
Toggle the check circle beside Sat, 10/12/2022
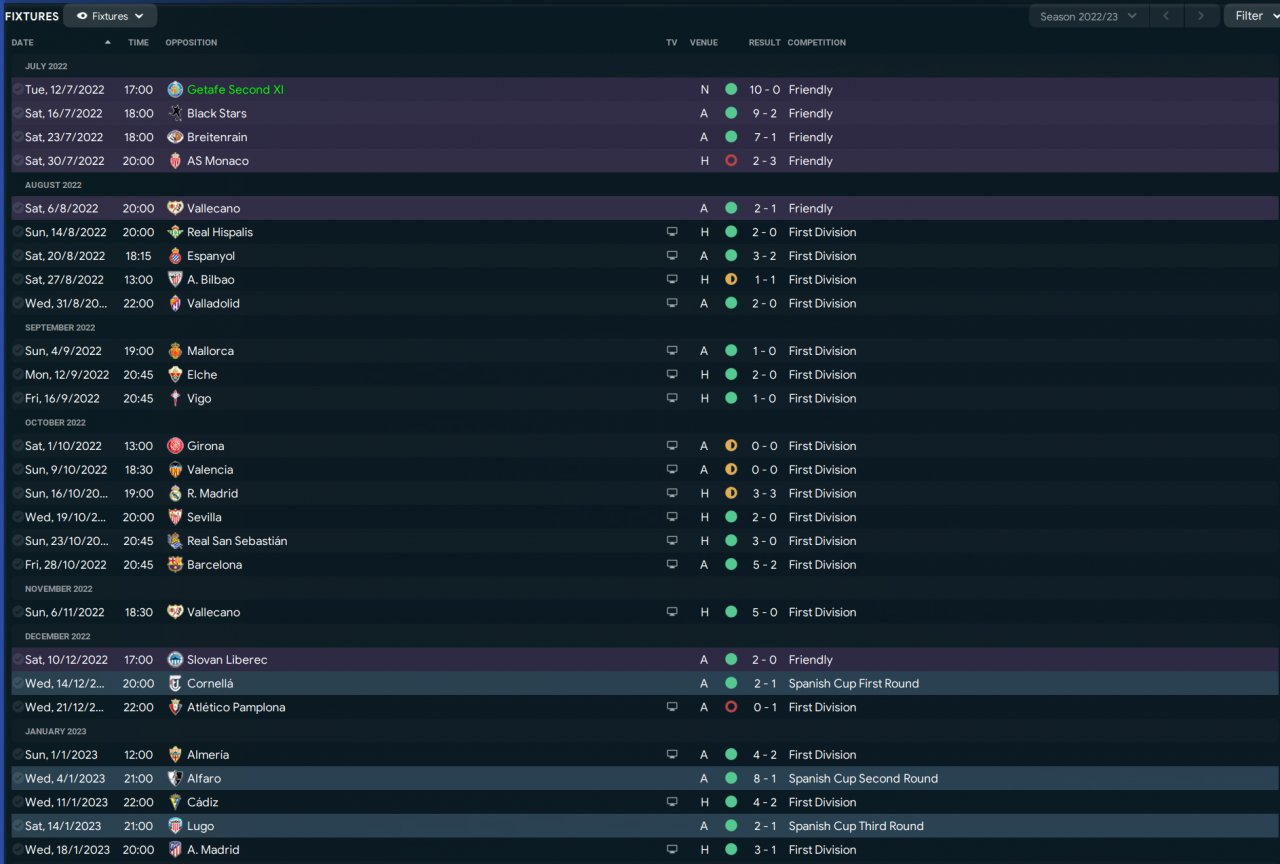tap(18, 660)
